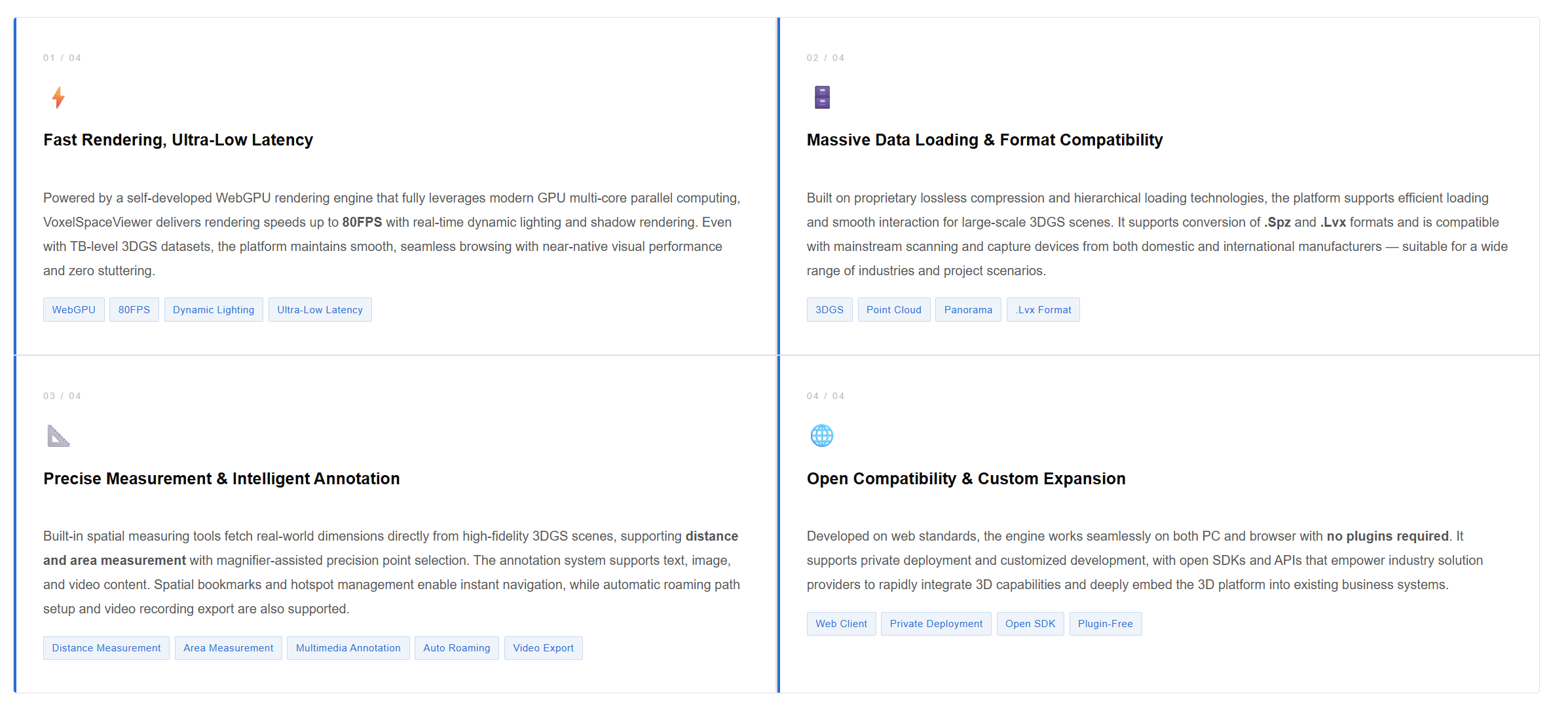Click the Dynamic Lighting tag

click(x=214, y=310)
